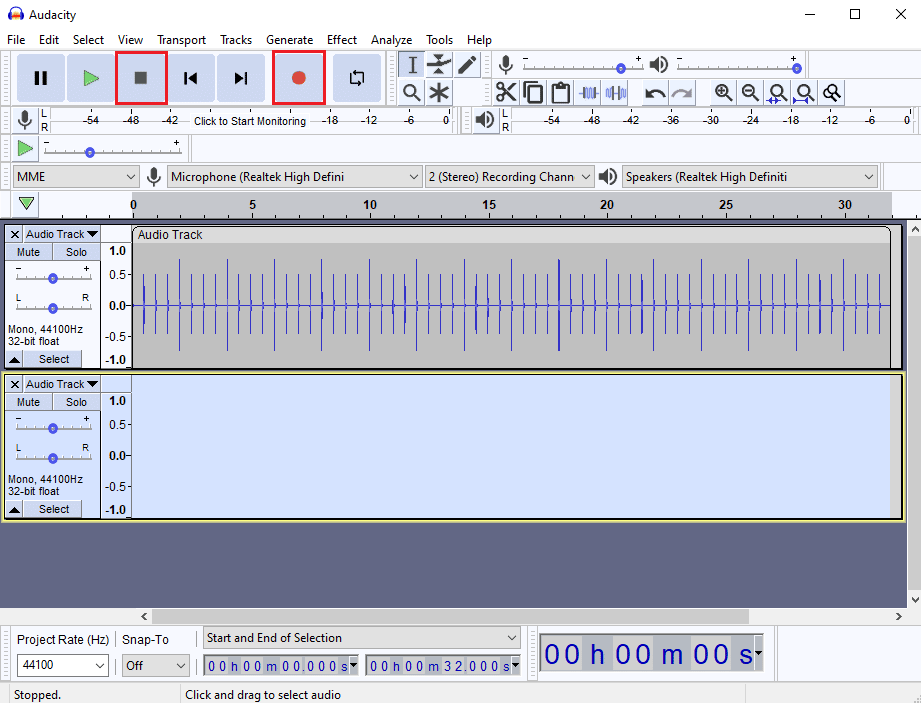921x703 pixels.
Task: Open the Project Rate dropdown
Action: click(x=62, y=665)
